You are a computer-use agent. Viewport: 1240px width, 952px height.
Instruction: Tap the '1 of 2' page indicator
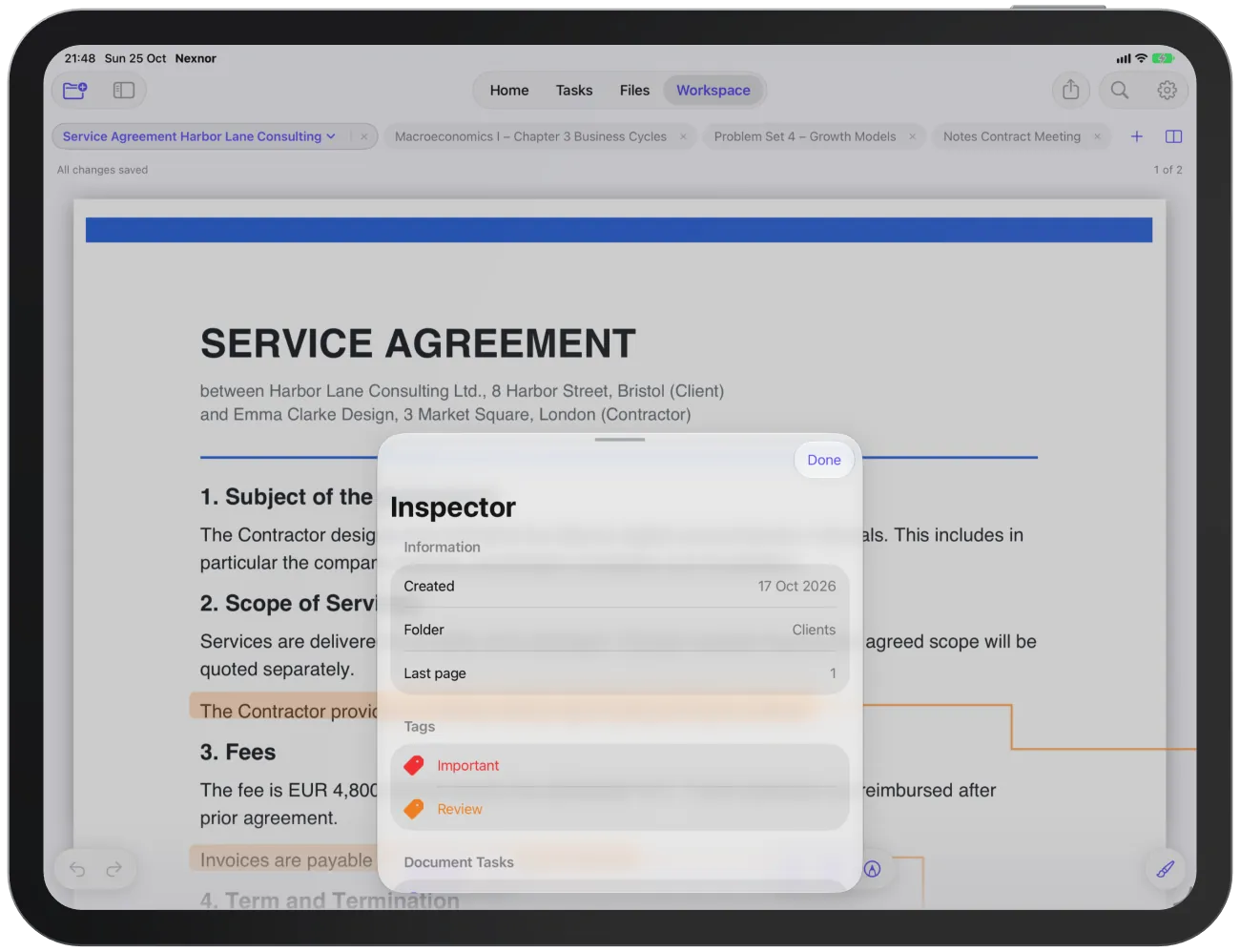(1168, 170)
